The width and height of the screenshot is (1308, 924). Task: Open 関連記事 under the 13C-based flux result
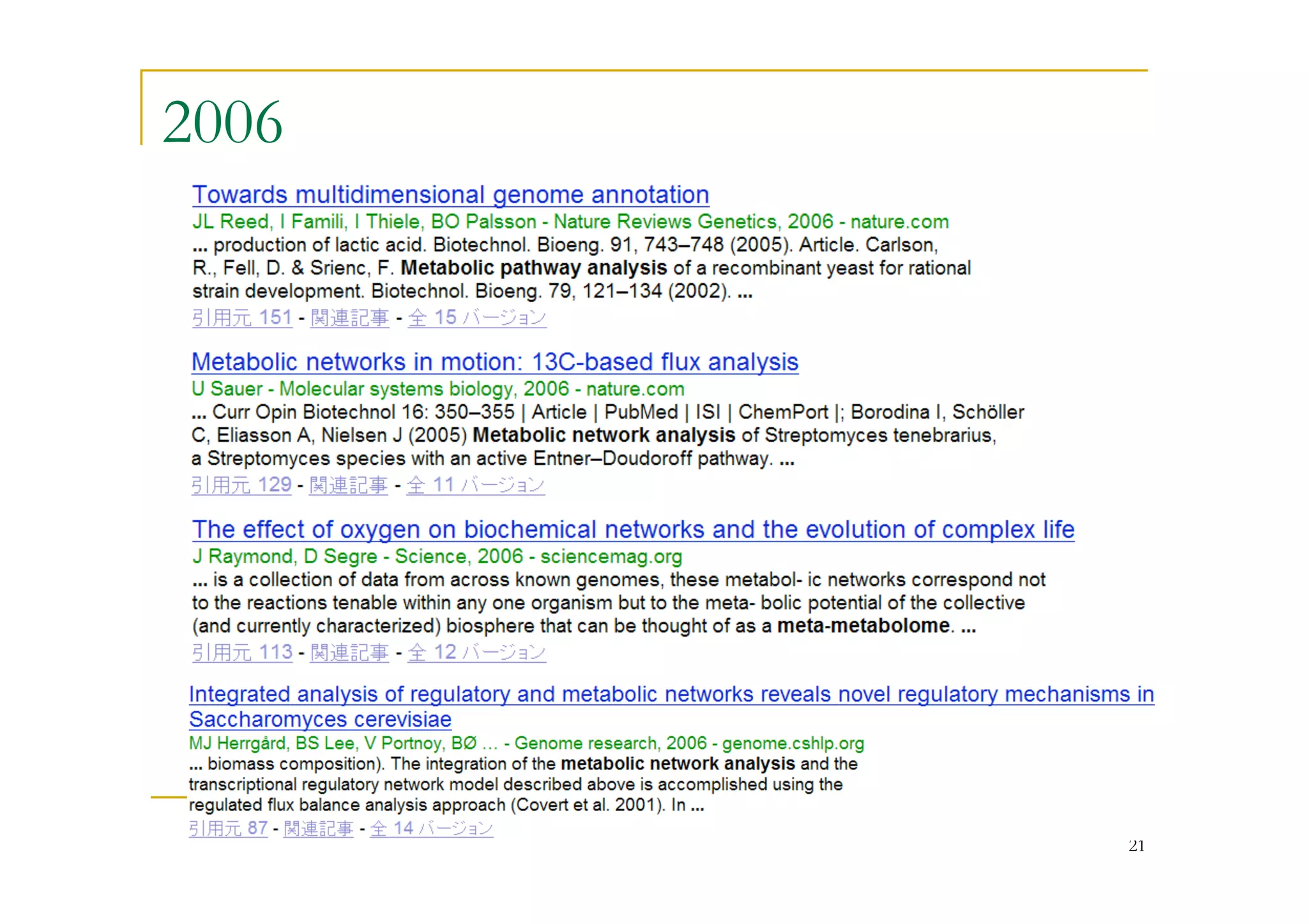click(348, 485)
